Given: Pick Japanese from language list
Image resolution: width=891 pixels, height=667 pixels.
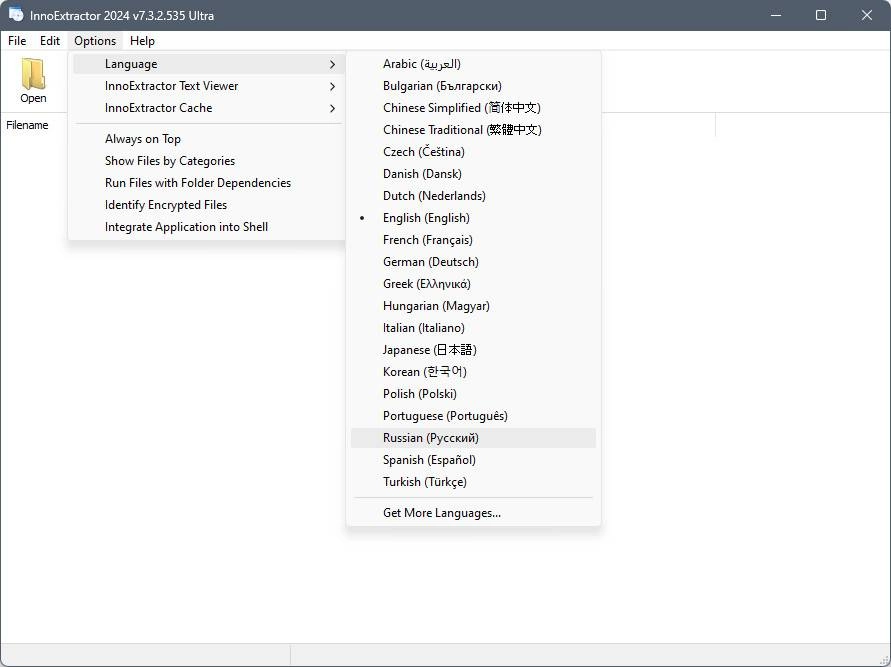Looking at the screenshot, I should click(473, 350).
